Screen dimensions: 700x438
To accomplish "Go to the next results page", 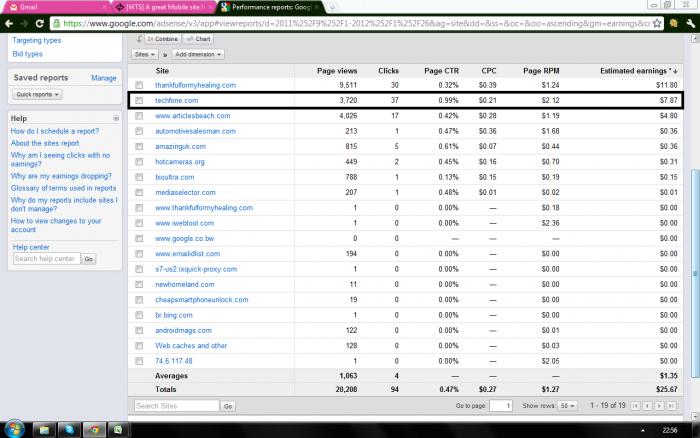I will [659, 406].
